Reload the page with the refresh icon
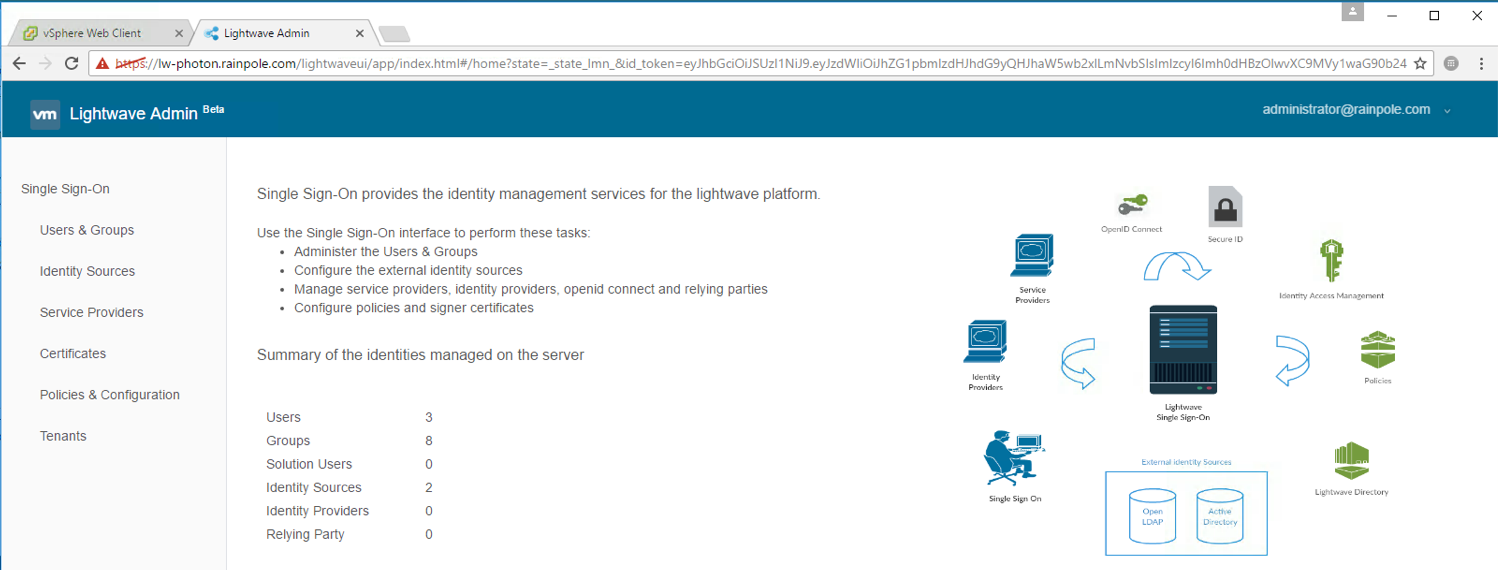The width and height of the screenshot is (1498, 570). tap(71, 63)
